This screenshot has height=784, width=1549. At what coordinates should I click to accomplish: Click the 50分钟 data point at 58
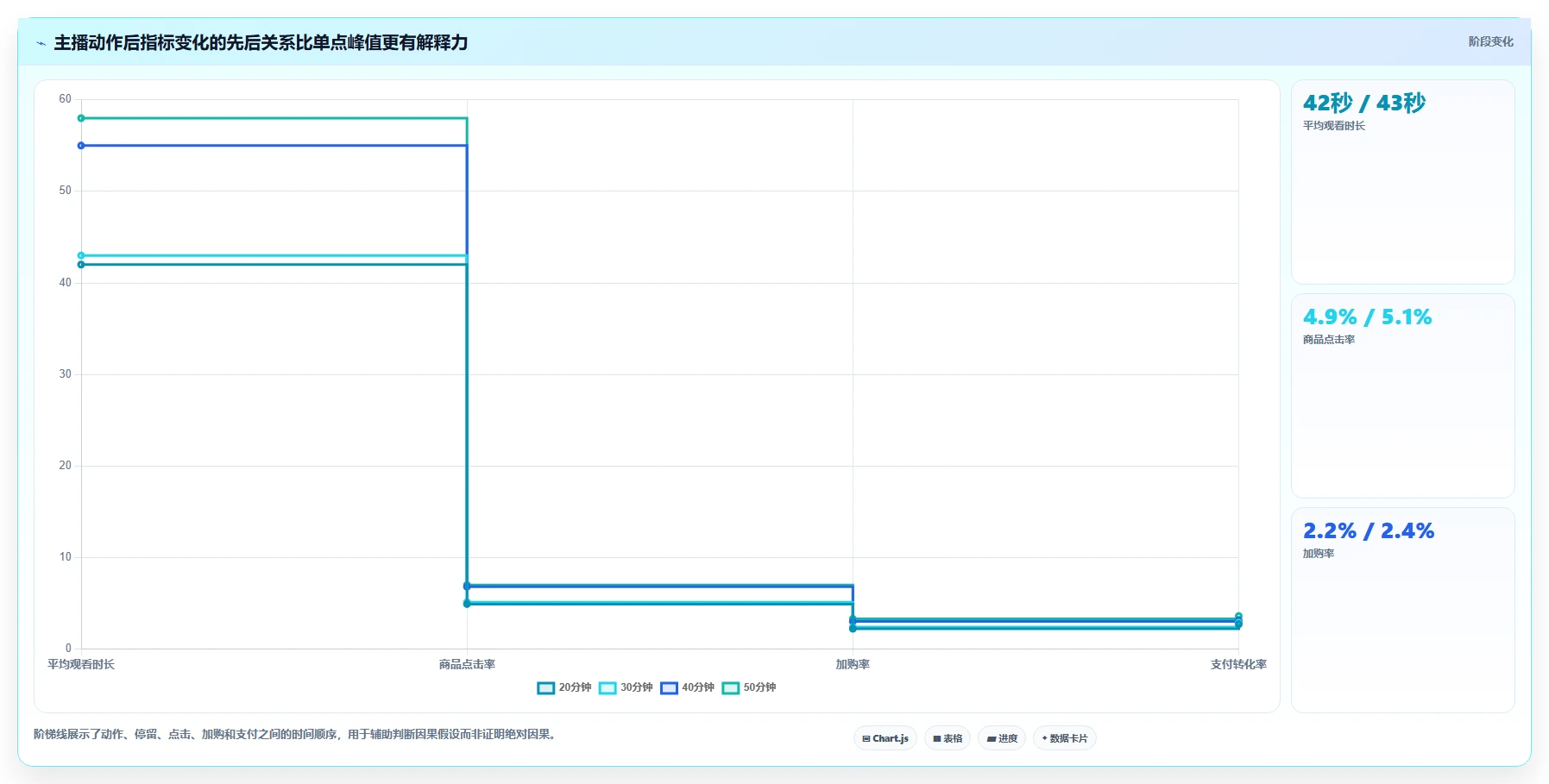tap(81, 118)
